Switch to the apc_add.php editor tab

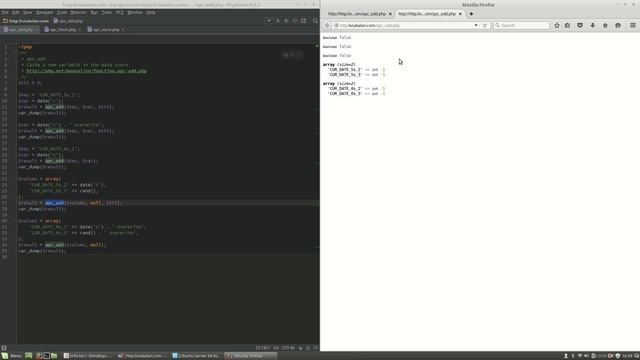pos(19,30)
